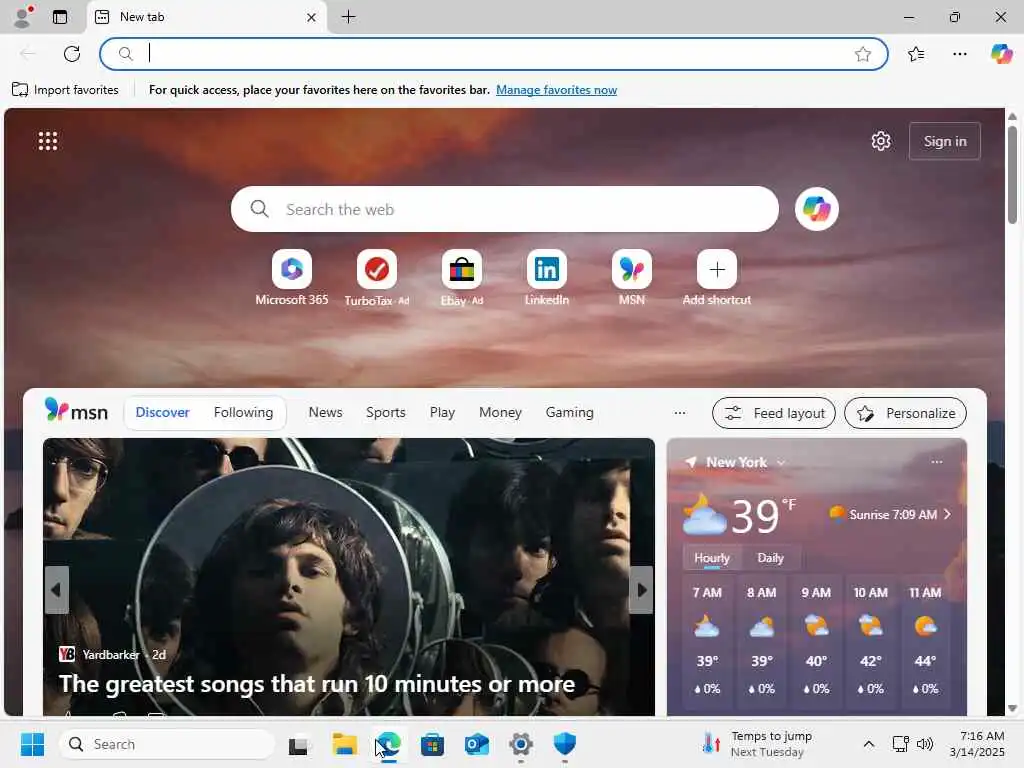
Task: Click Add shortcut plus tile
Action: (716, 278)
